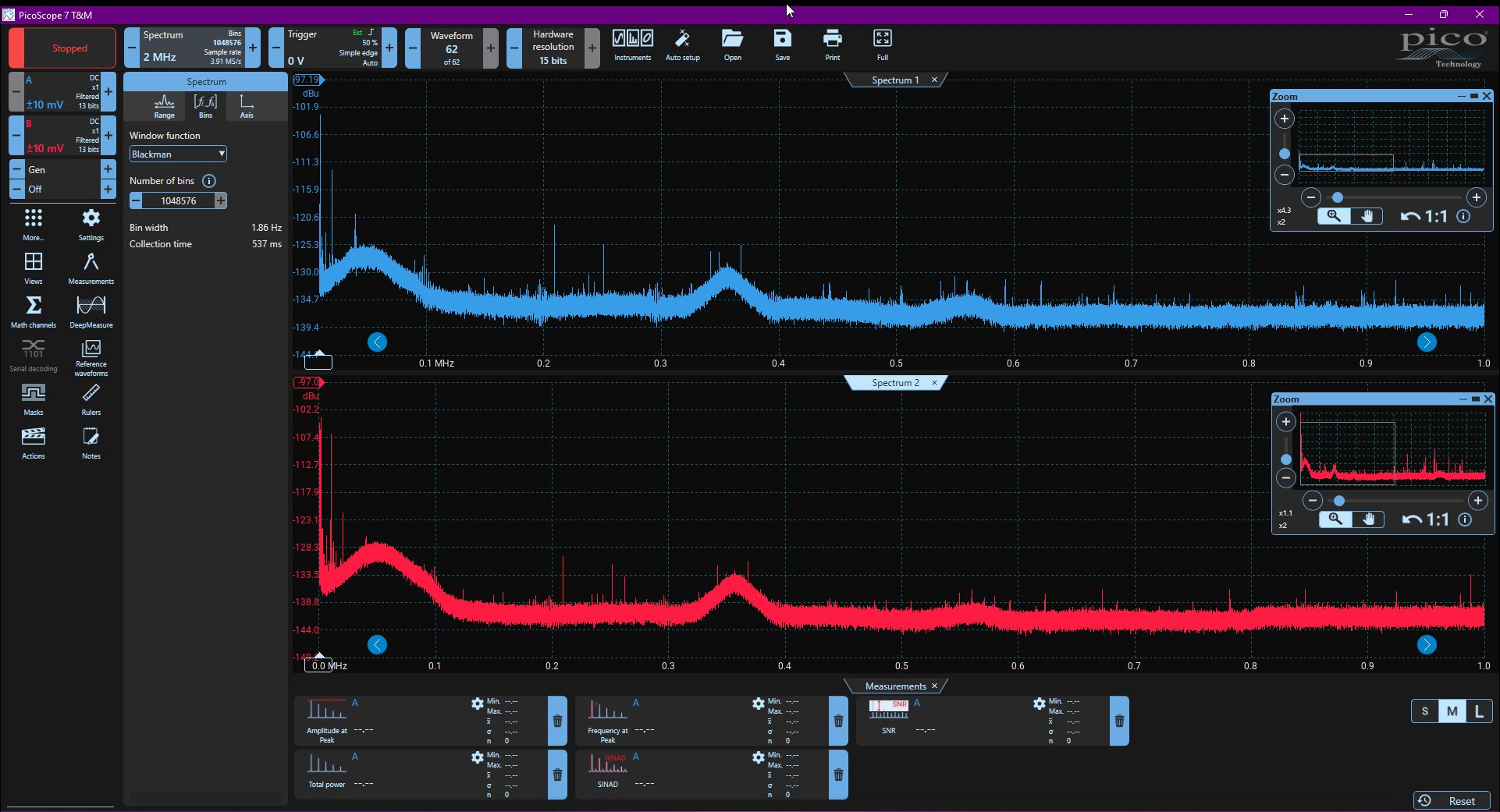Toggle the signal generator Off button

point(62,190)
